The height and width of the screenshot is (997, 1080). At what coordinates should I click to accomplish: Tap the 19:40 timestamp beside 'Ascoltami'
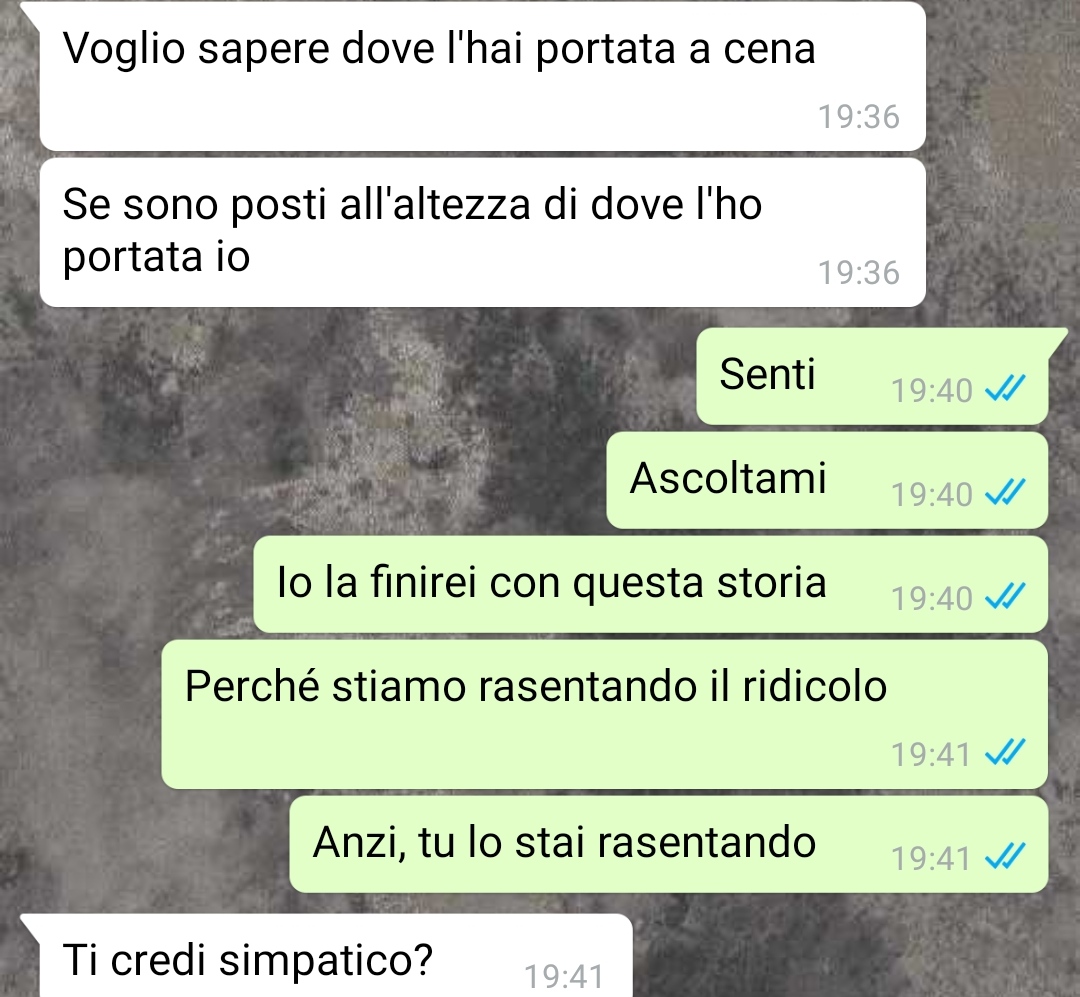coord(931,495)
